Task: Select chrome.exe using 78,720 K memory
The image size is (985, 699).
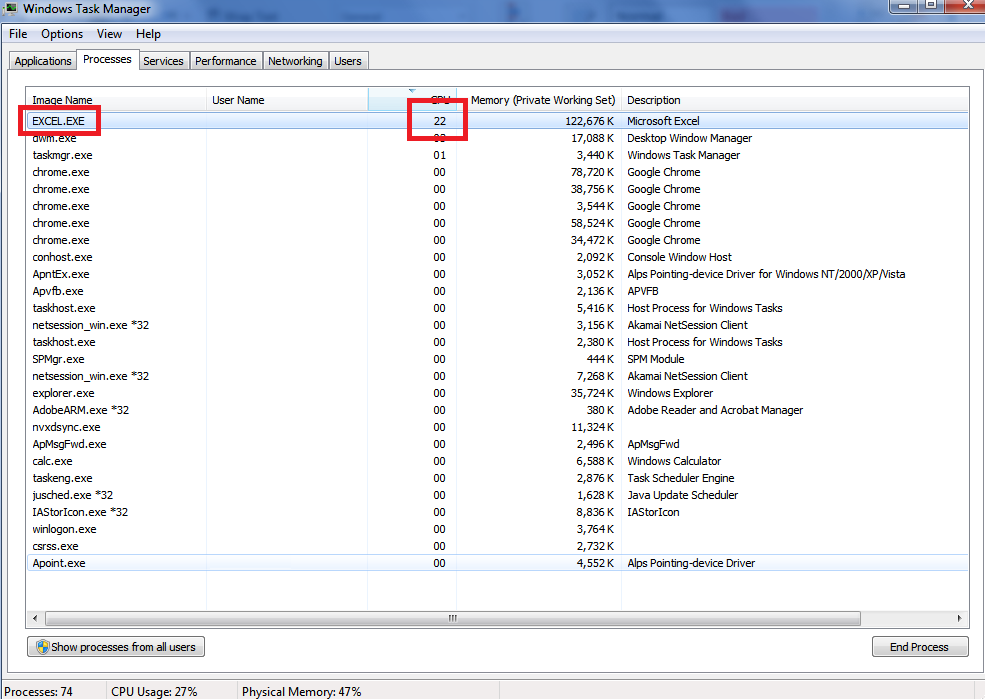Action: [497, 172]
